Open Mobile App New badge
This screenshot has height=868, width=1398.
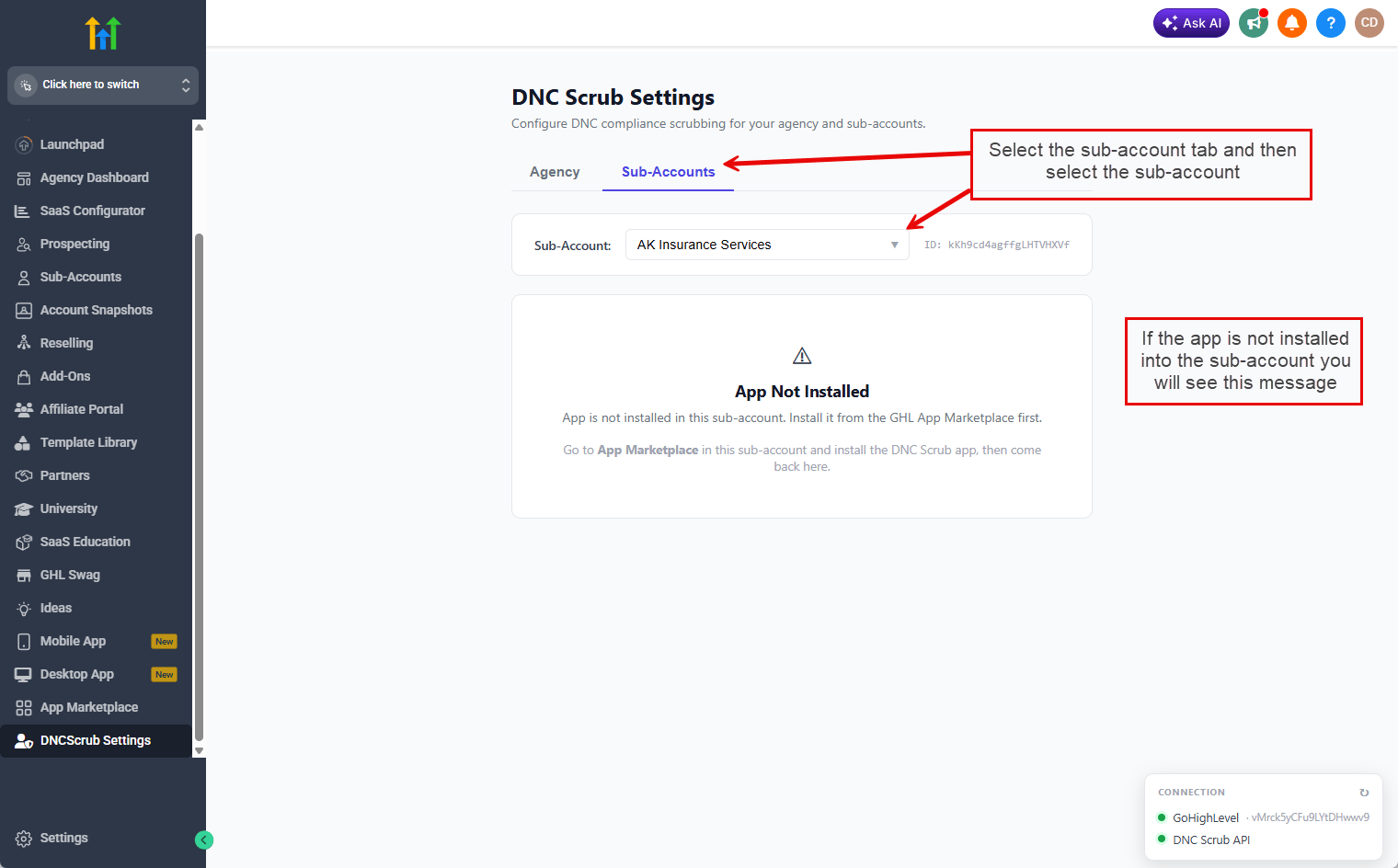click(165, 641)
